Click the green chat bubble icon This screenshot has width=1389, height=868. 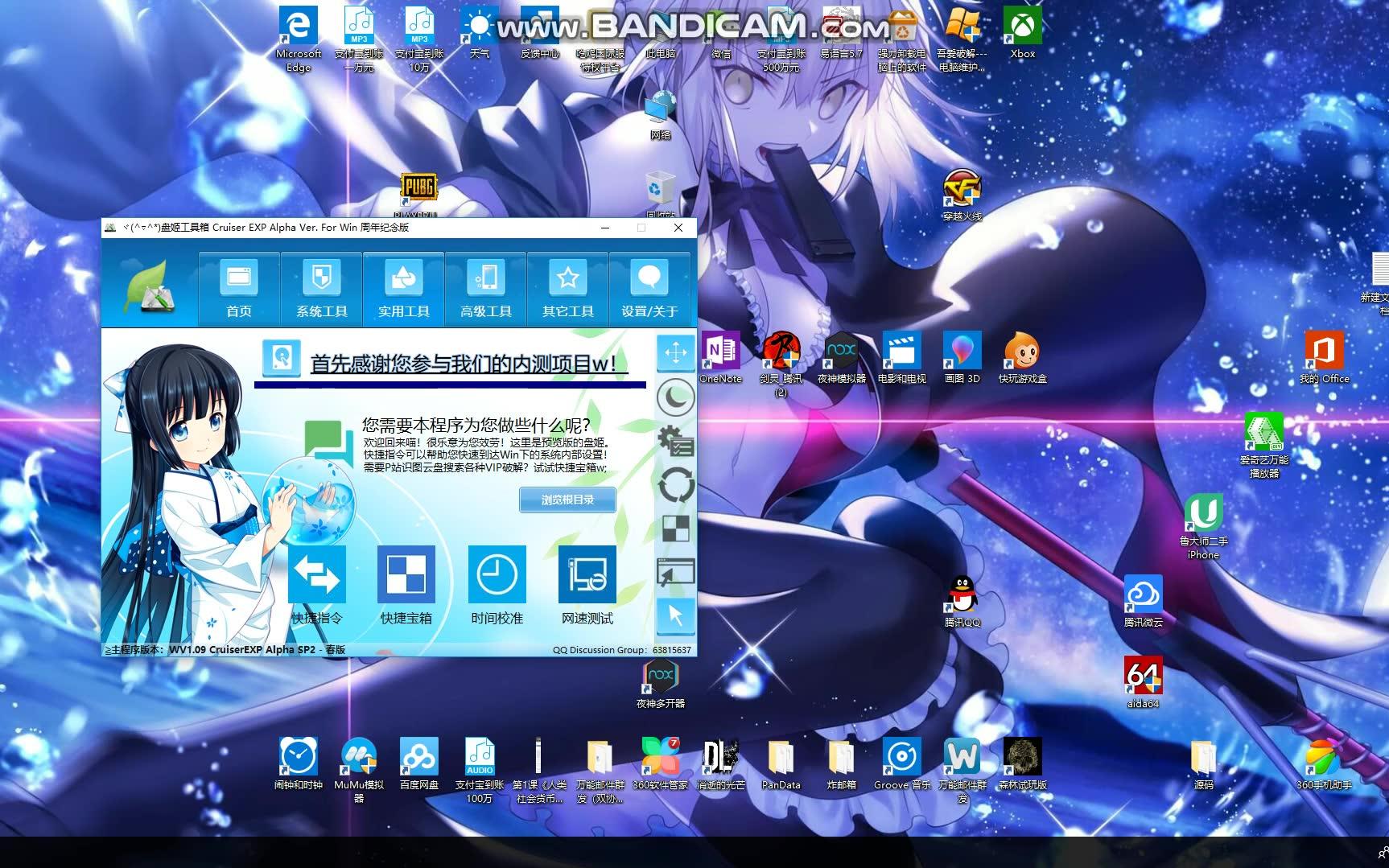(x=329, y=443)
